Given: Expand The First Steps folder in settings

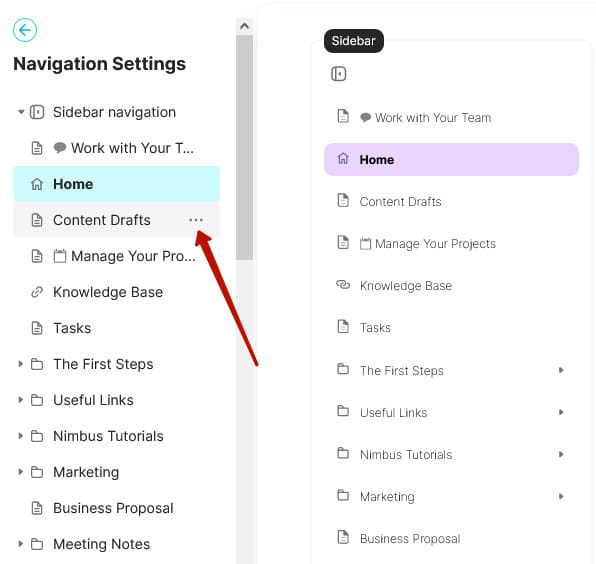Looking at the screenshot, I should (21, 364).
